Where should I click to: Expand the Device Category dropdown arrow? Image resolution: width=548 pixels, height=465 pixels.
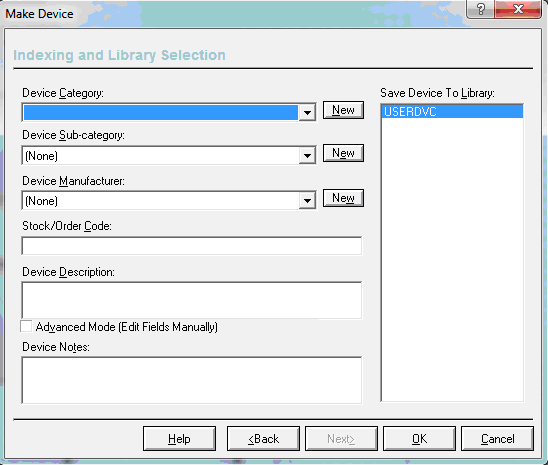[307, 112]
